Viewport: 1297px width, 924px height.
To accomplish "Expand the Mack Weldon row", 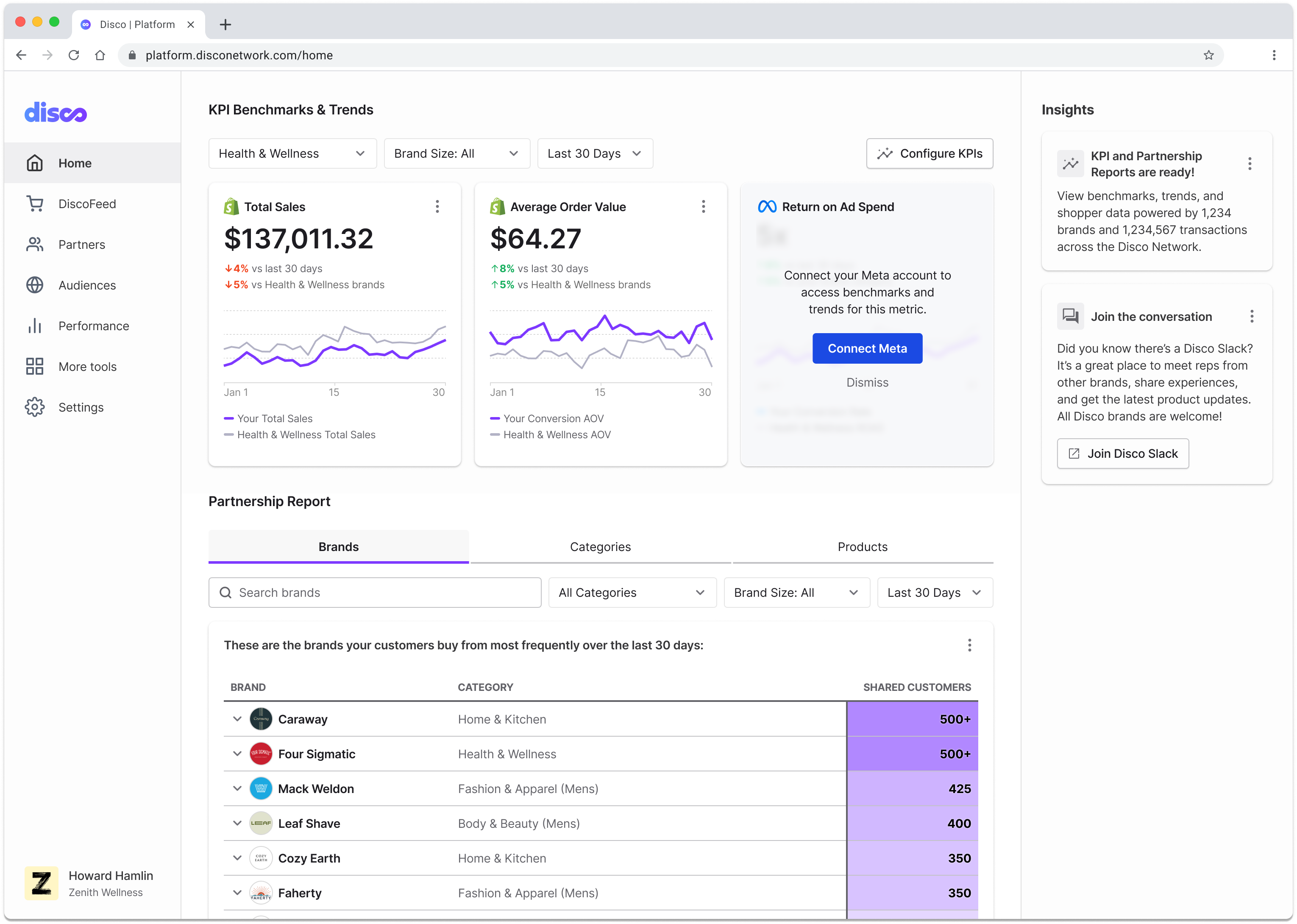I will tap(237, 788).
